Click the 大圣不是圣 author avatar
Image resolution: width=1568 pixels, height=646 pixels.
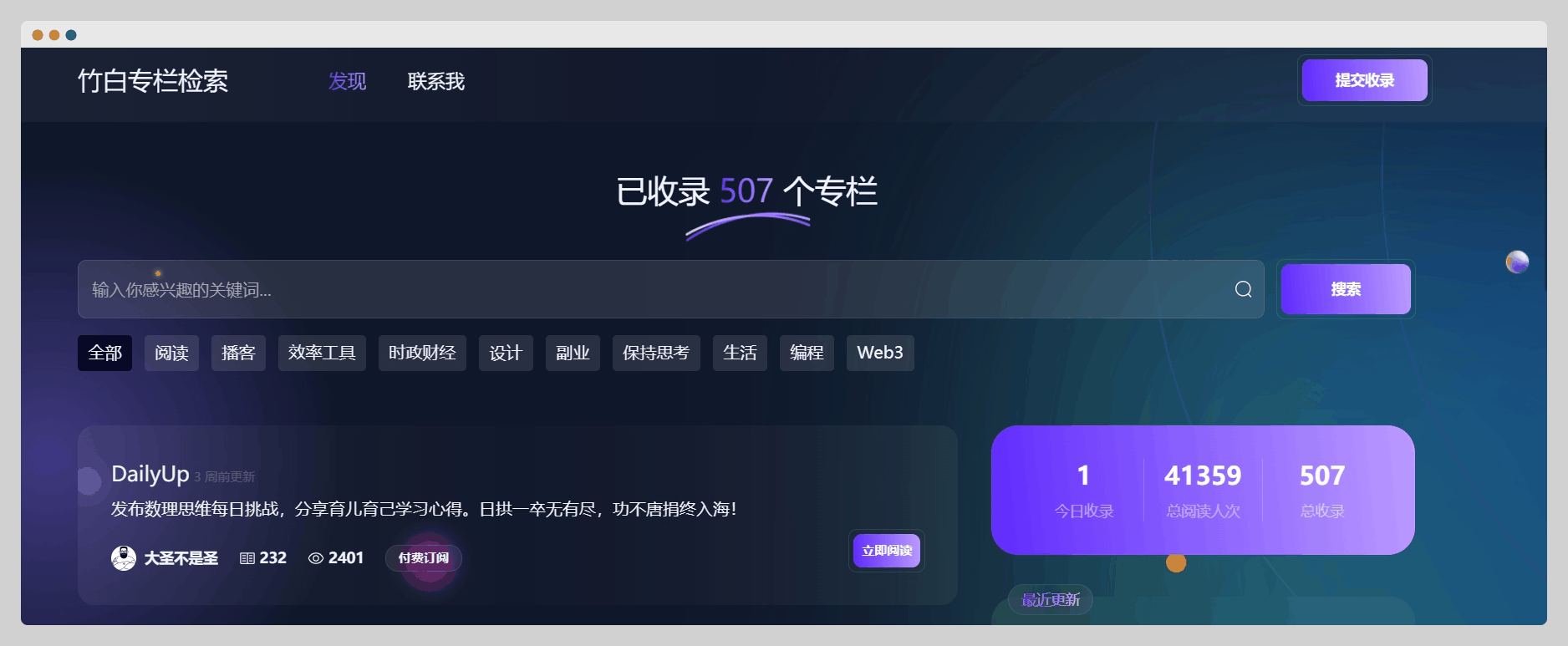coord(124,557)
